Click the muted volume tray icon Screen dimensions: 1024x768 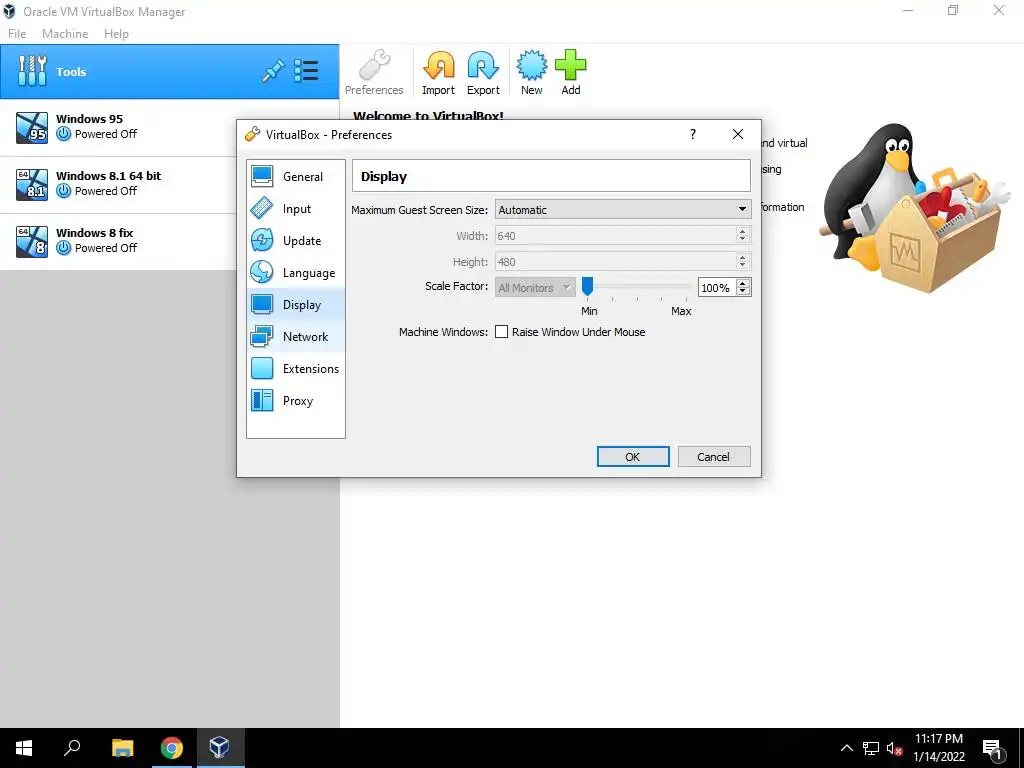pos(894,748)
